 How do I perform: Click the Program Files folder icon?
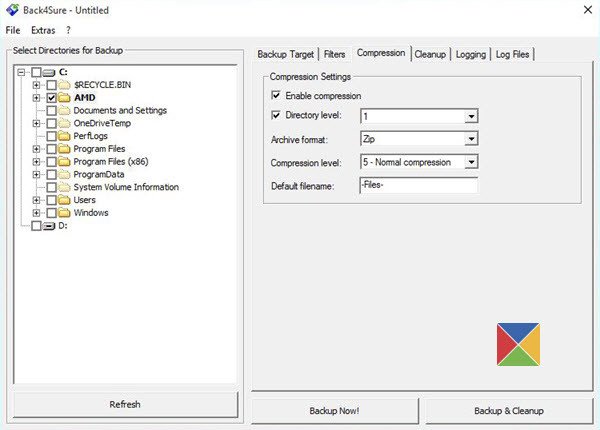(64, 149)
